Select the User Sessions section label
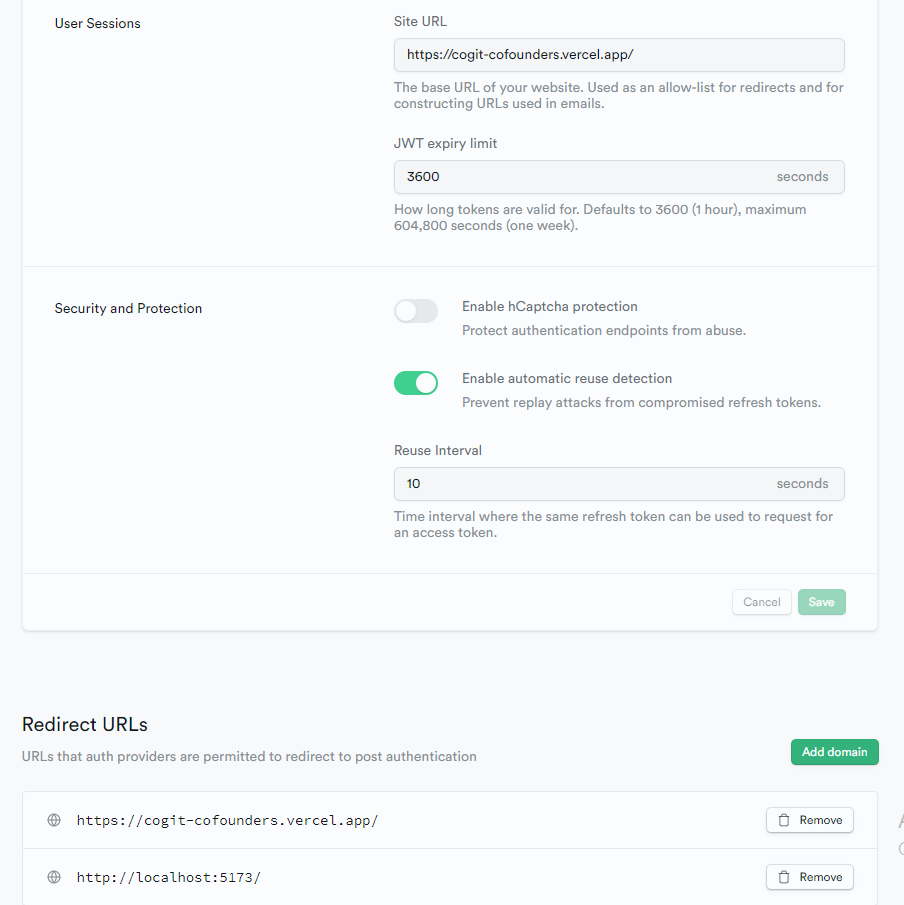 point(97,23)
